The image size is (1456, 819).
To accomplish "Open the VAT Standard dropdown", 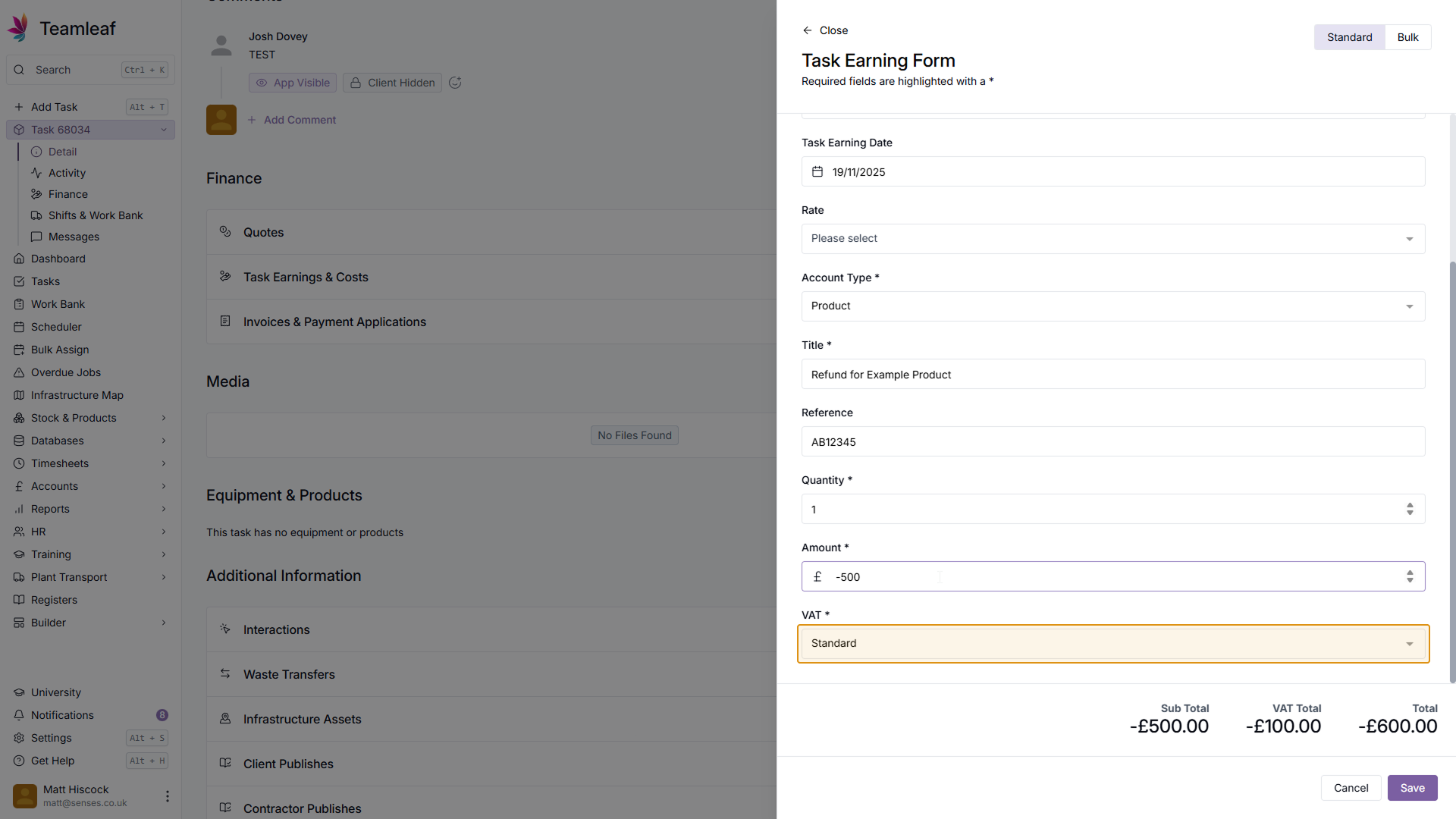I will pos(1112,644).
